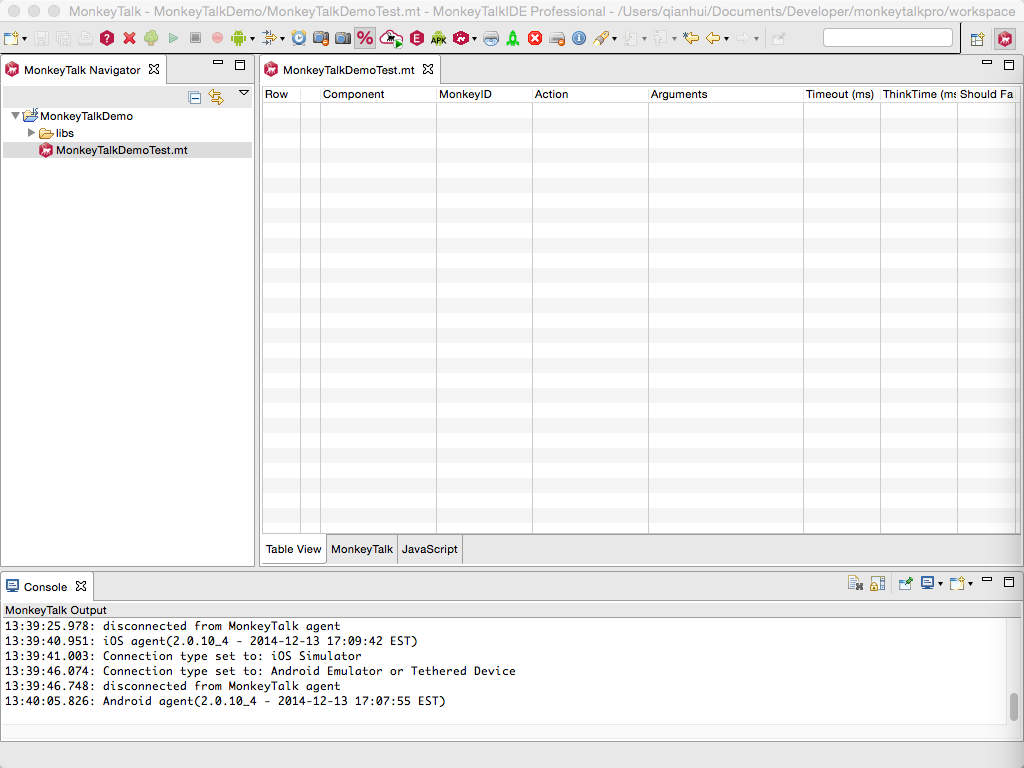1024x768 pixels.
Task: Click the red hexagon monkey wave icon
Action: (x=461, y=39)
